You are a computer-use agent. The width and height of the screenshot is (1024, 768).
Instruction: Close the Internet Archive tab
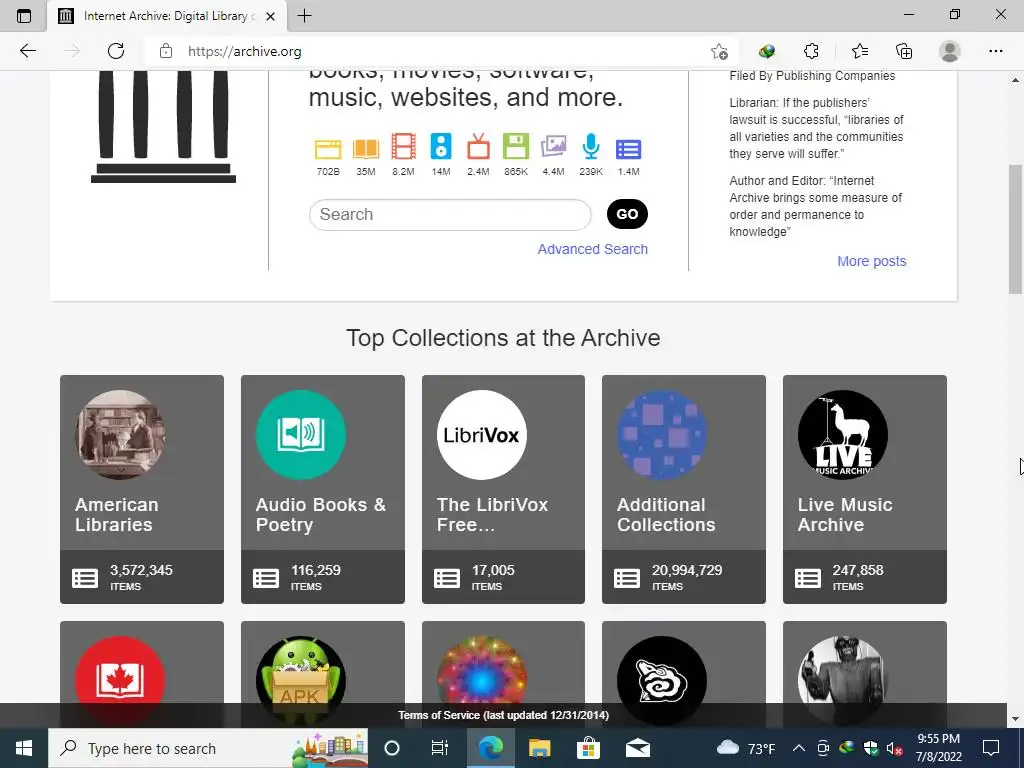[x=270, y=16]
